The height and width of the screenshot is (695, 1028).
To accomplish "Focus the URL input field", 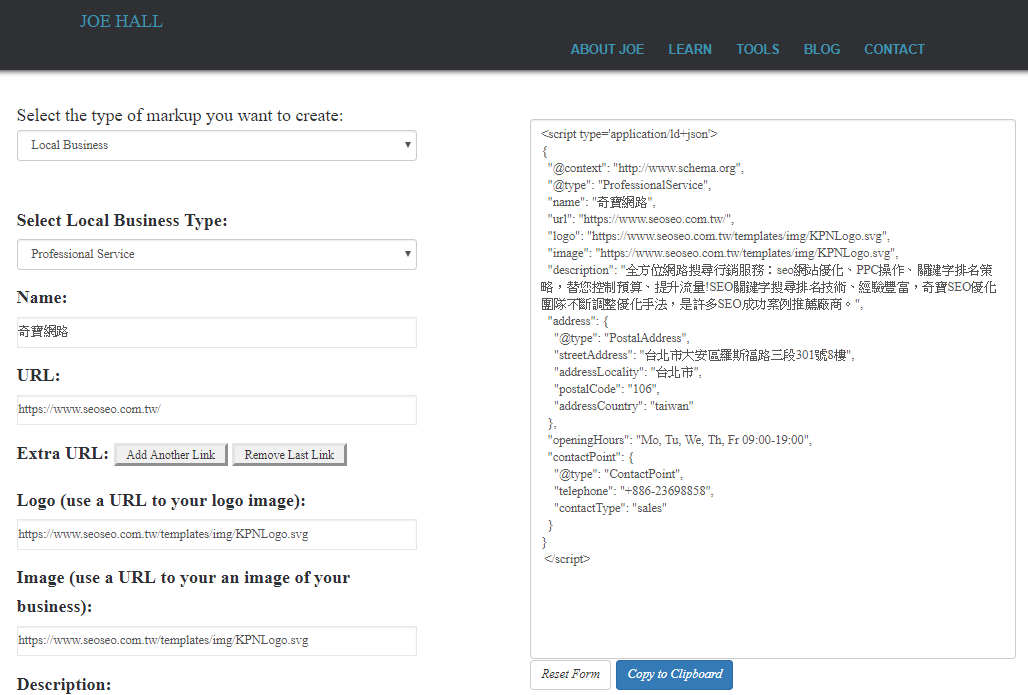I will point(217,410).
